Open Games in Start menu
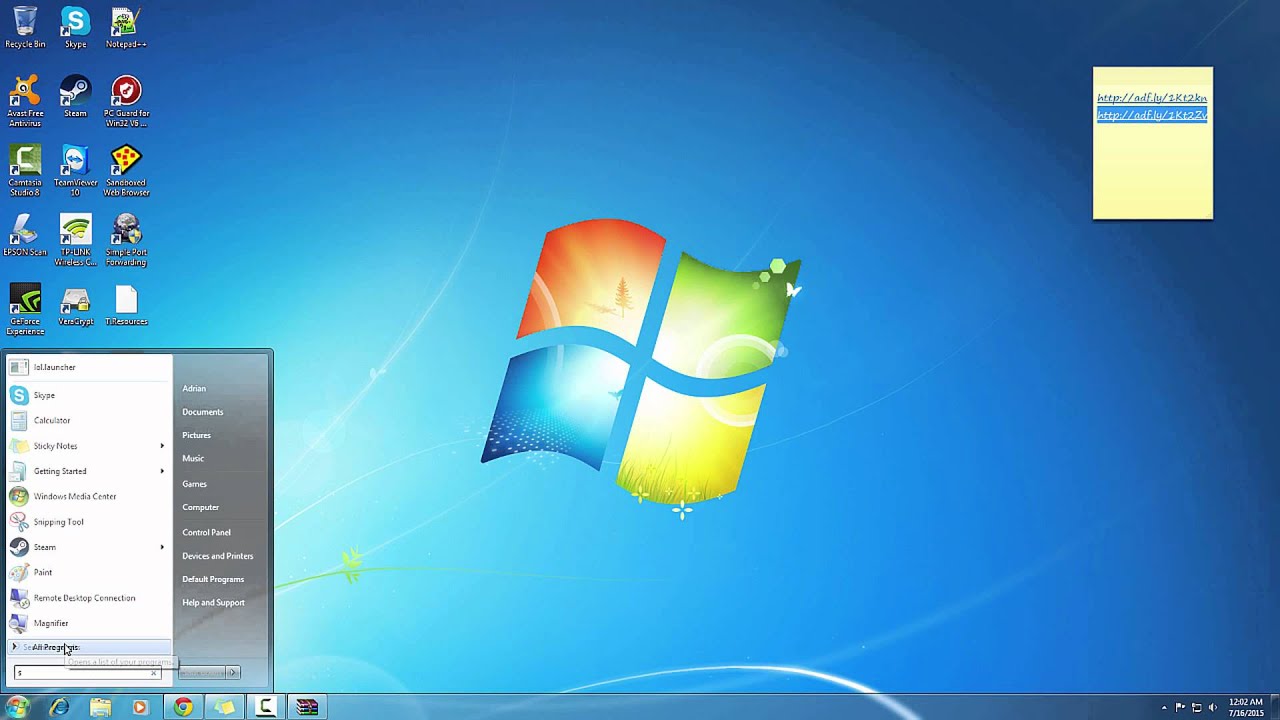This screenshot has height=720, width=1280. (195, 484)
